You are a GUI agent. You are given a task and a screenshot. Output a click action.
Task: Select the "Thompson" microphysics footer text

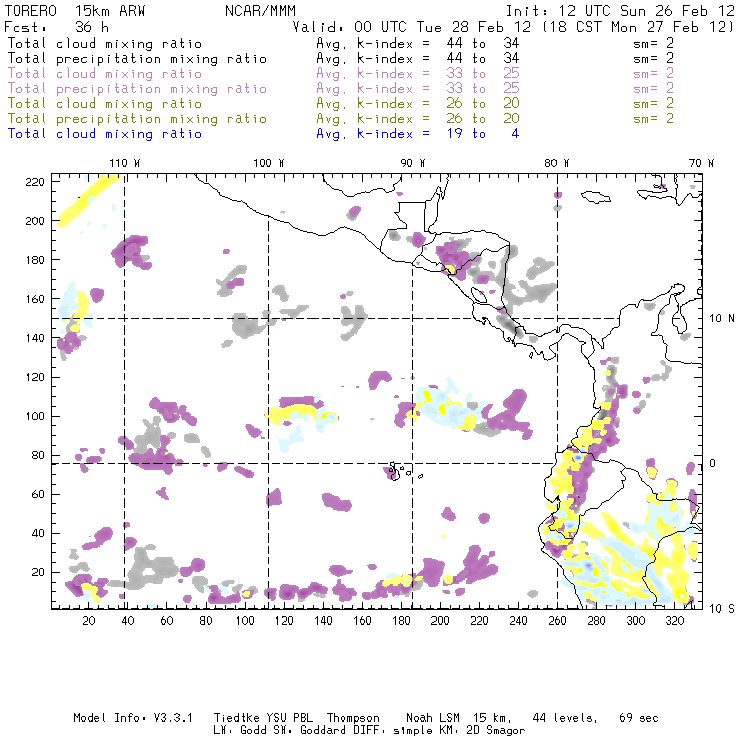click(x=353, y=718)
